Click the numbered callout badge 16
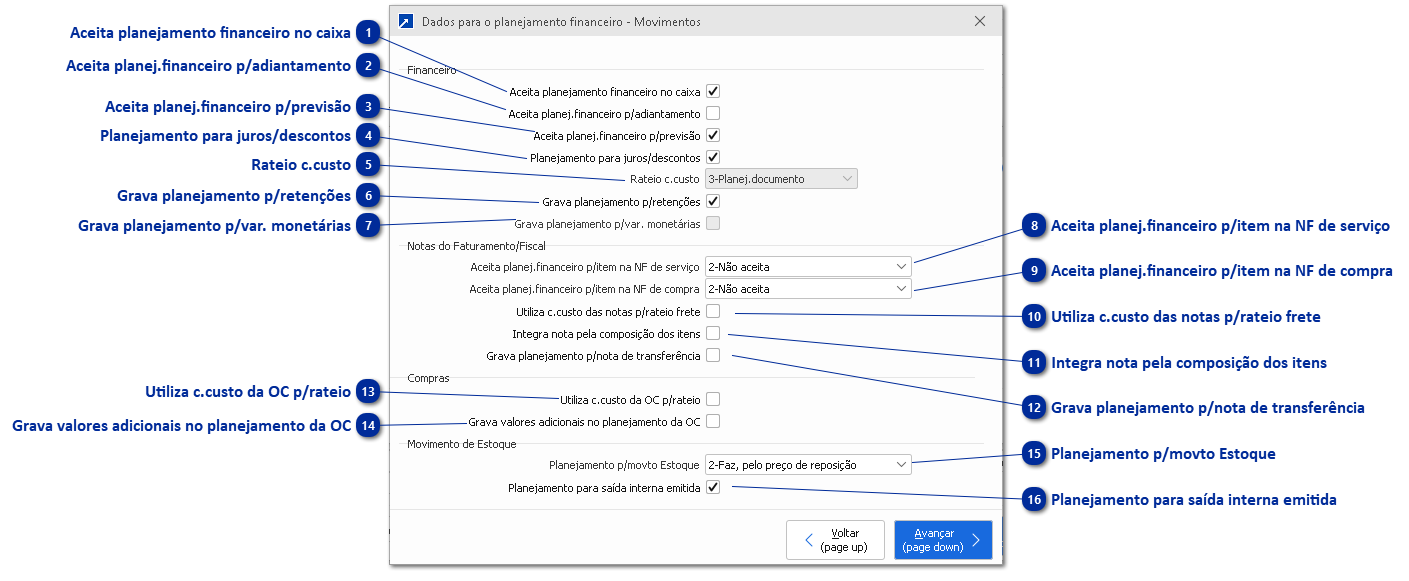Screen dimensions: 1409x581 coord(1033,499)
